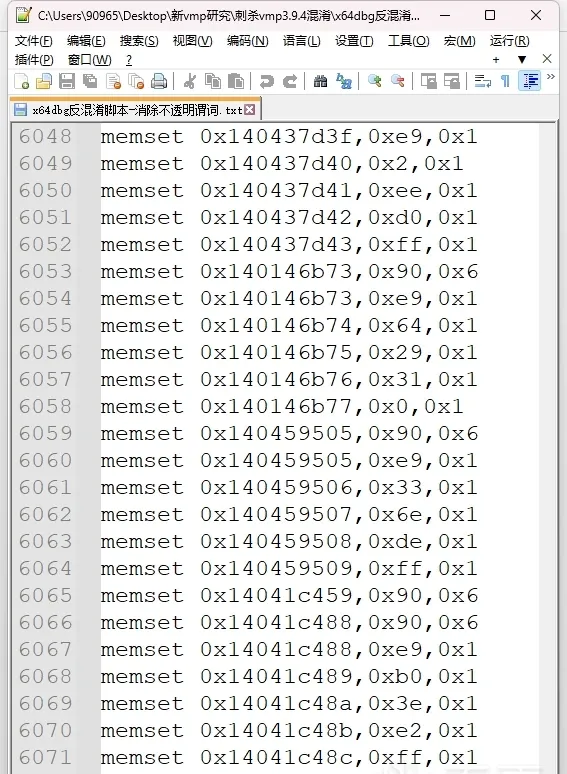Click the text memset 0x140459506,0x33,0x1
This screenshot has width=567, height=774.
click(289, 488)
